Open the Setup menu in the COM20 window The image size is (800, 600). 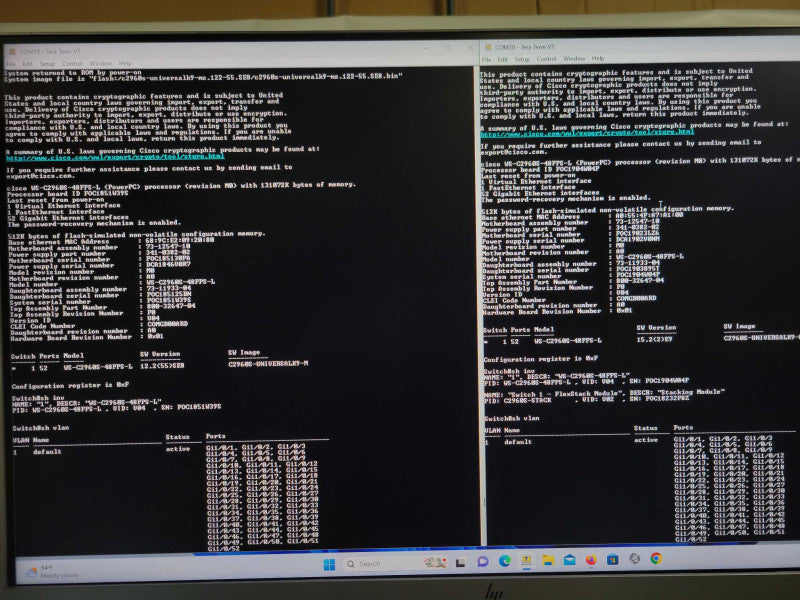[x=521, y=59]
